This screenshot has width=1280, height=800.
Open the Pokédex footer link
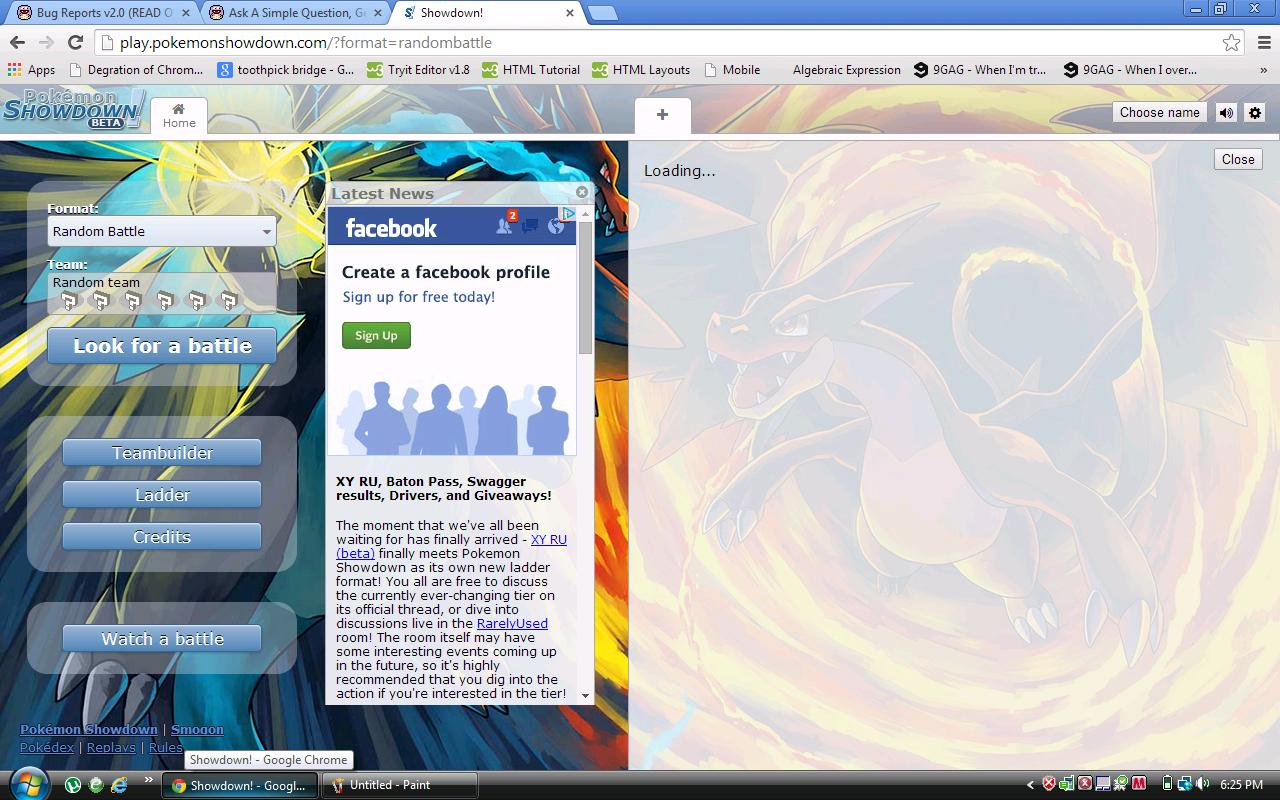click(x=47, y=747)
